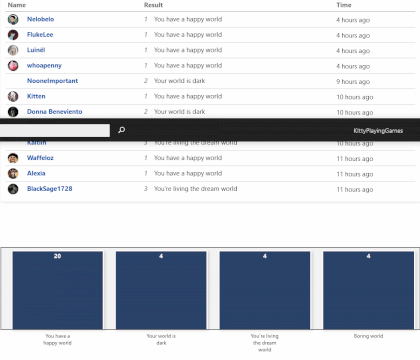
Task: Click the bar count value 20
Action: pos(57,256)
